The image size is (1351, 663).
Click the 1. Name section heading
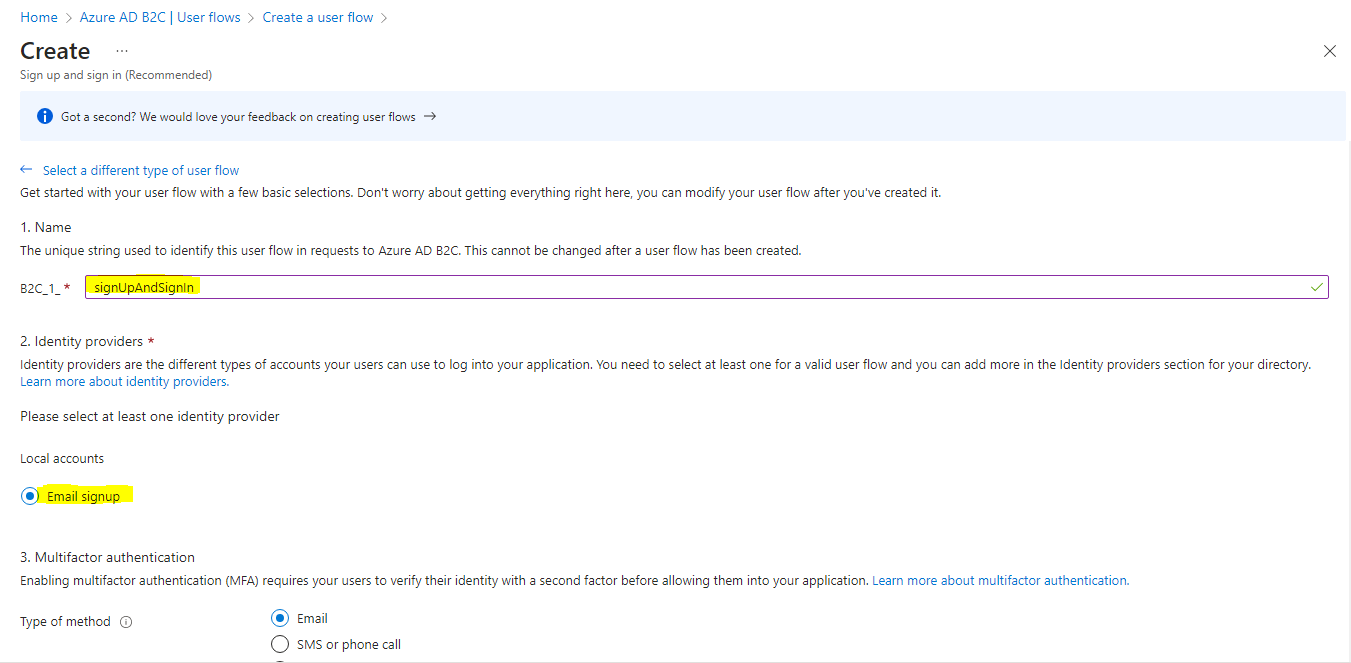click(46, 227)
